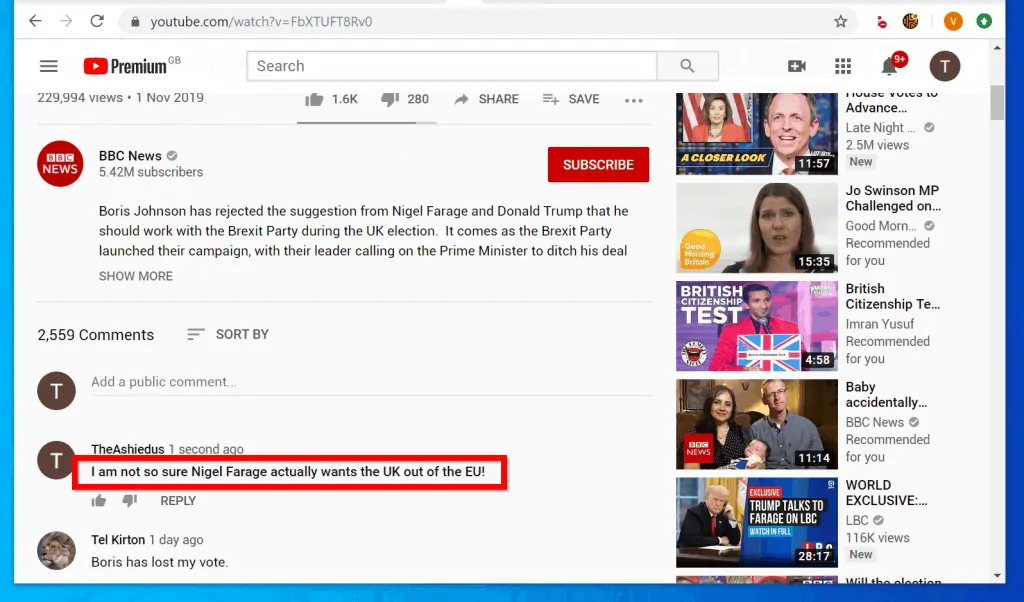The width and height of the screenshot is (1024, 602).
Task: Open the YouTube hamburger menu
Action: [48, 66]
